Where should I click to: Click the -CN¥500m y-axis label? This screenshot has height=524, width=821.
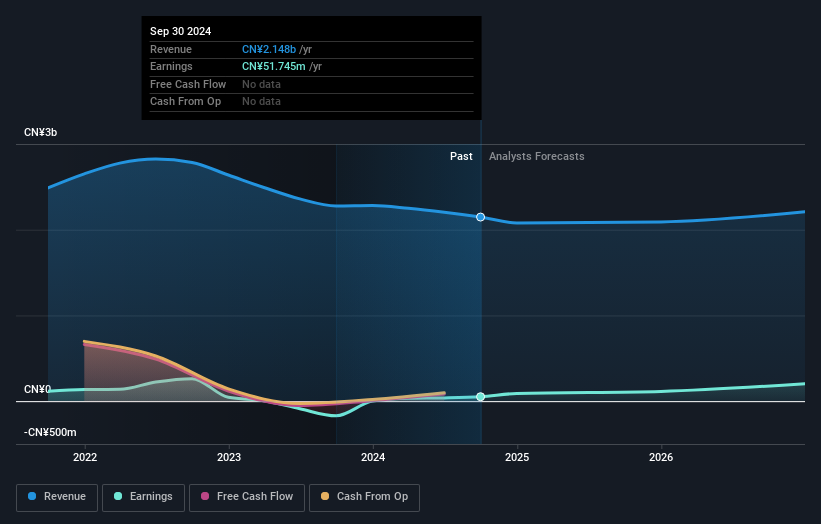coord(50,432)
